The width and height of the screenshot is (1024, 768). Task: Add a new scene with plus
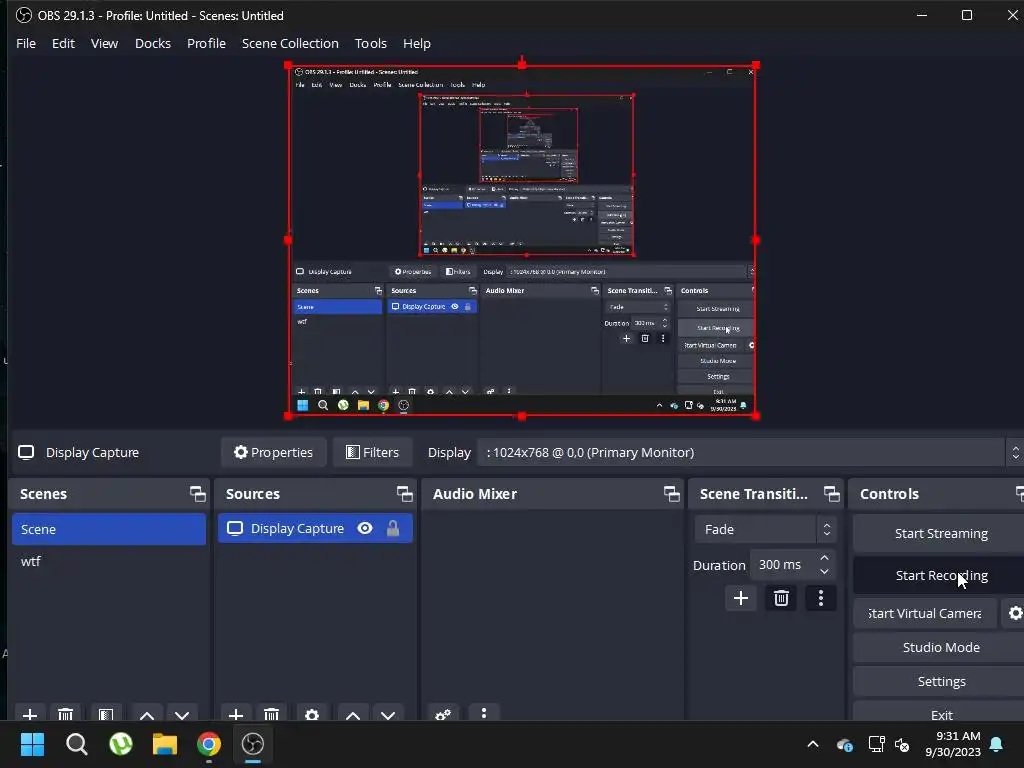pos(29,714)
